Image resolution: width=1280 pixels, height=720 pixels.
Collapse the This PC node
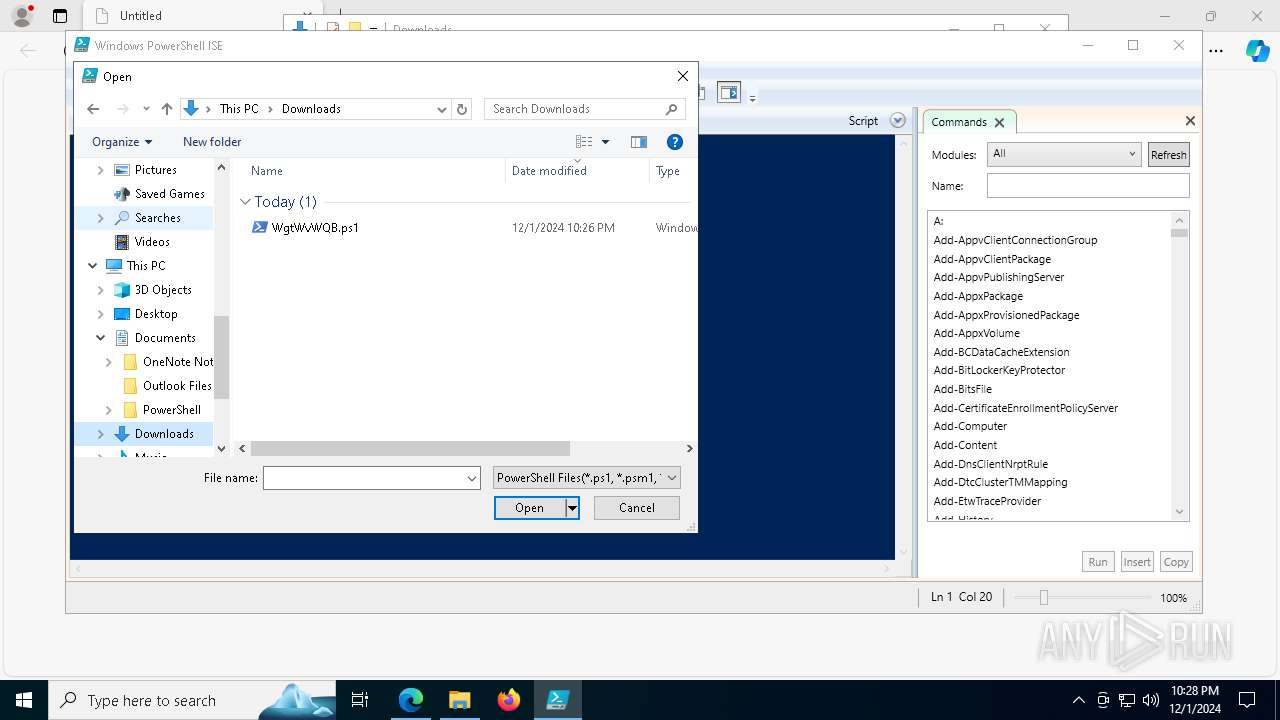pos(93,266)
